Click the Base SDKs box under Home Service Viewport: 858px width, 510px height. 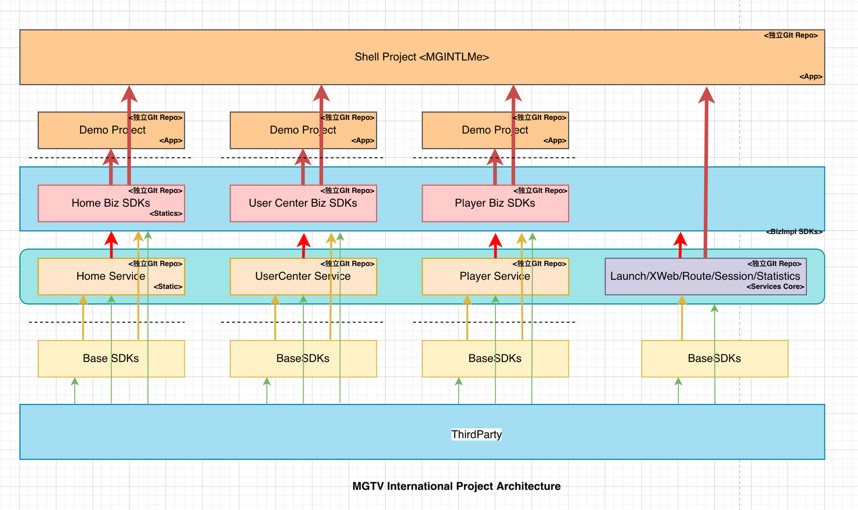[x=111, y=358]
